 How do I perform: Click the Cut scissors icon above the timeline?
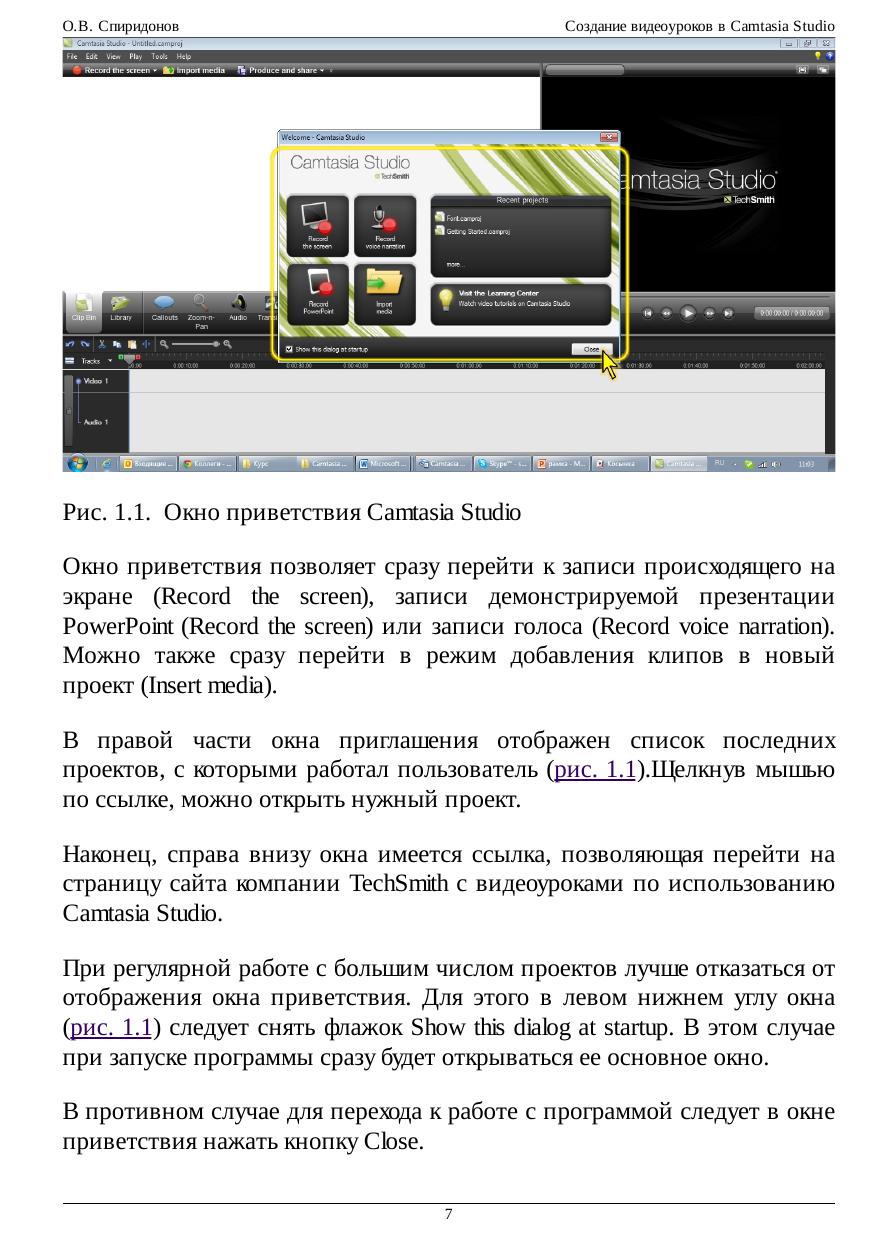[x=102, y=344]
